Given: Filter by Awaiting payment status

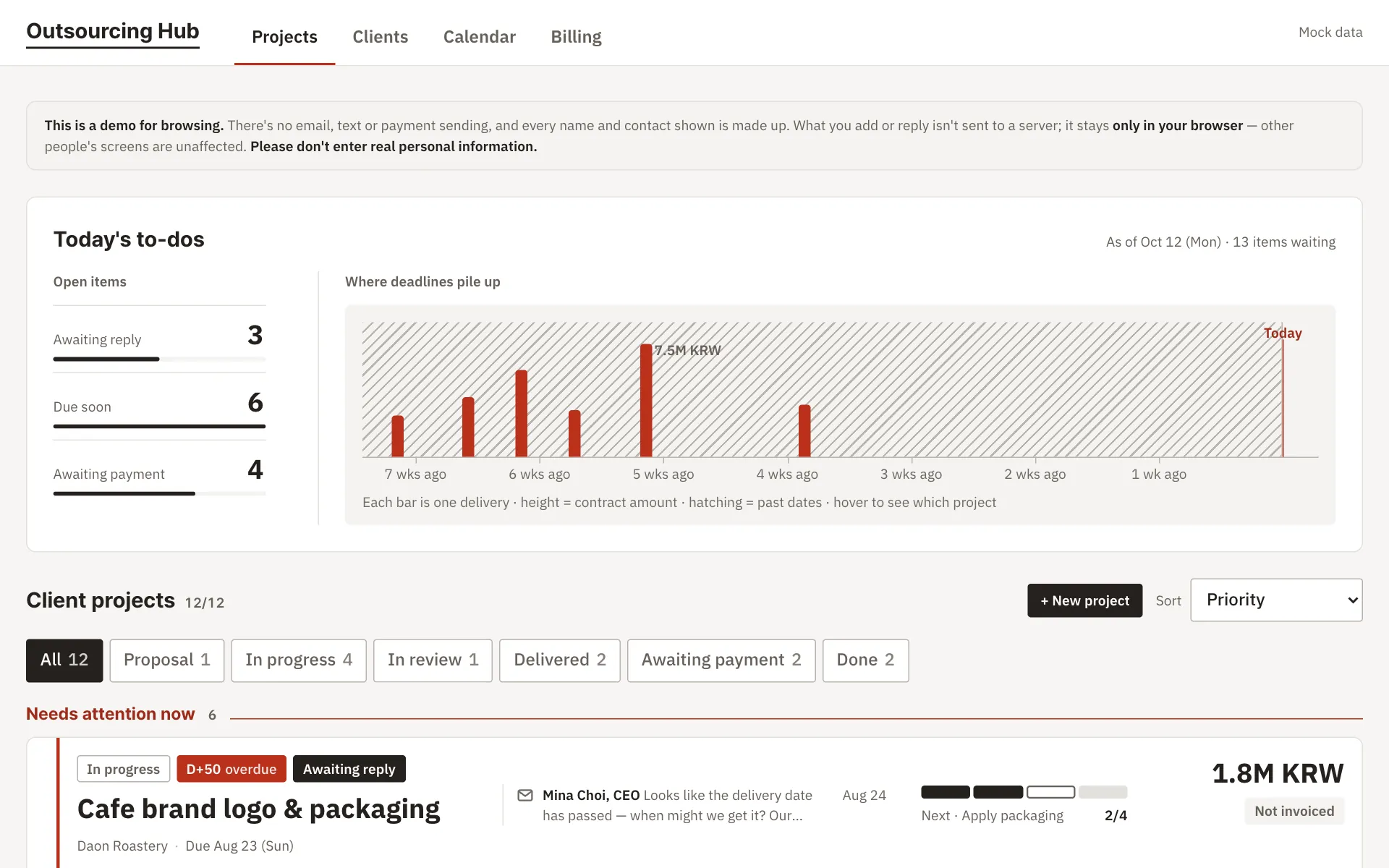Looking at the screenshot, I should click(721, 660).
